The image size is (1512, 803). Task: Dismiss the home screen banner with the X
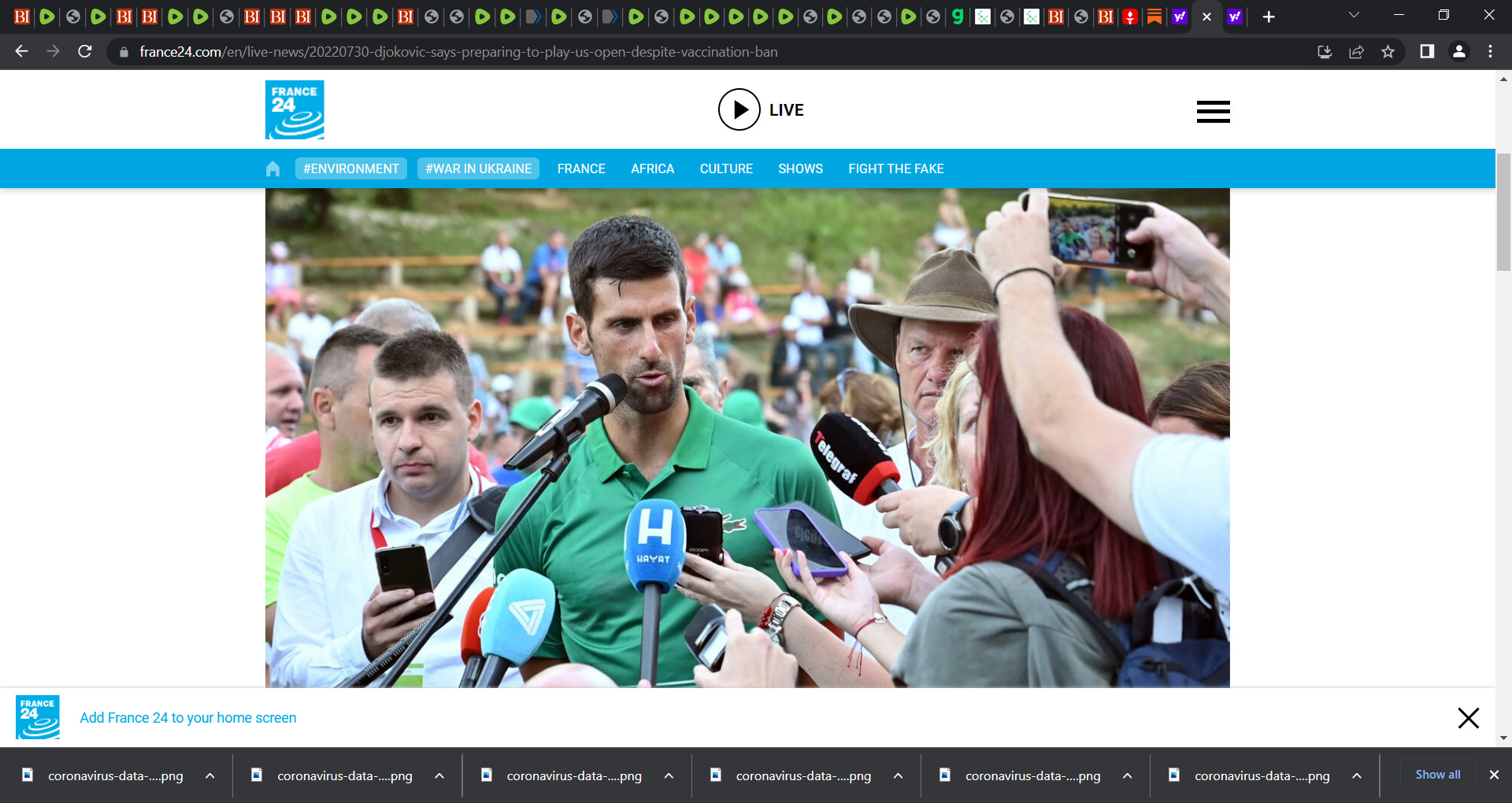pyautogui.click(x=1468, y=718)
